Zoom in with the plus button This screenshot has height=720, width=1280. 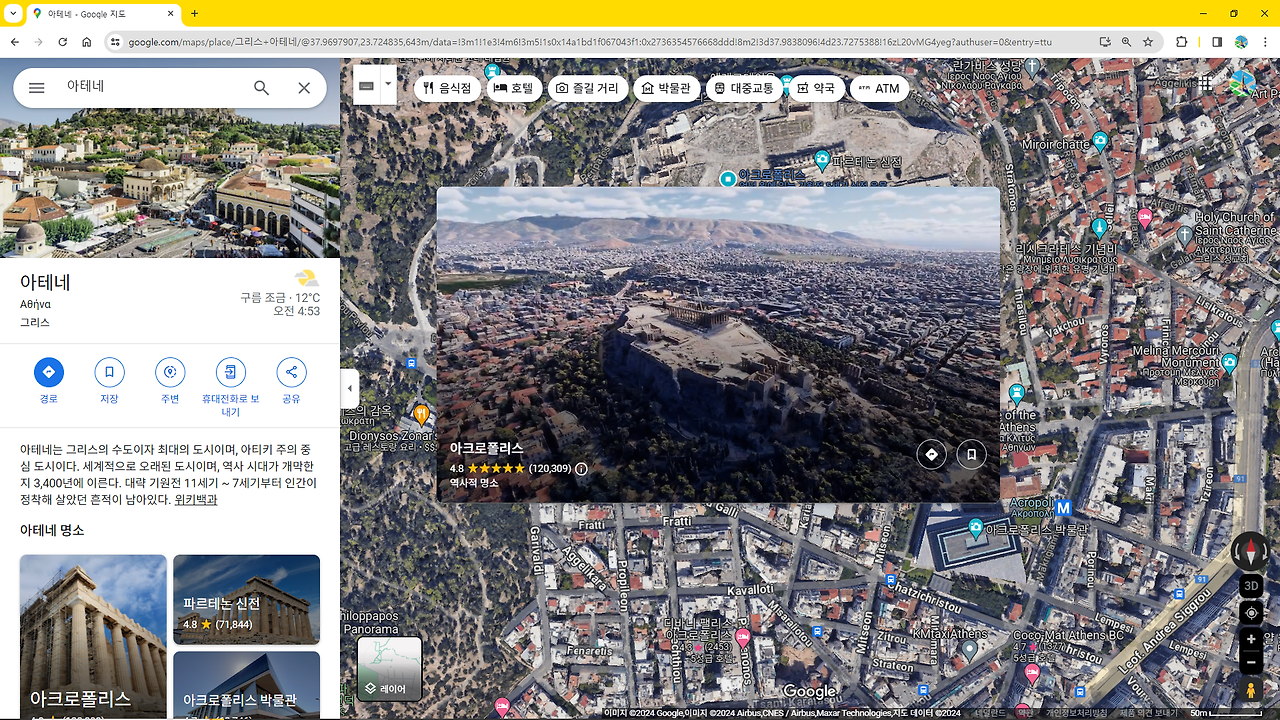click(1251, 639)
